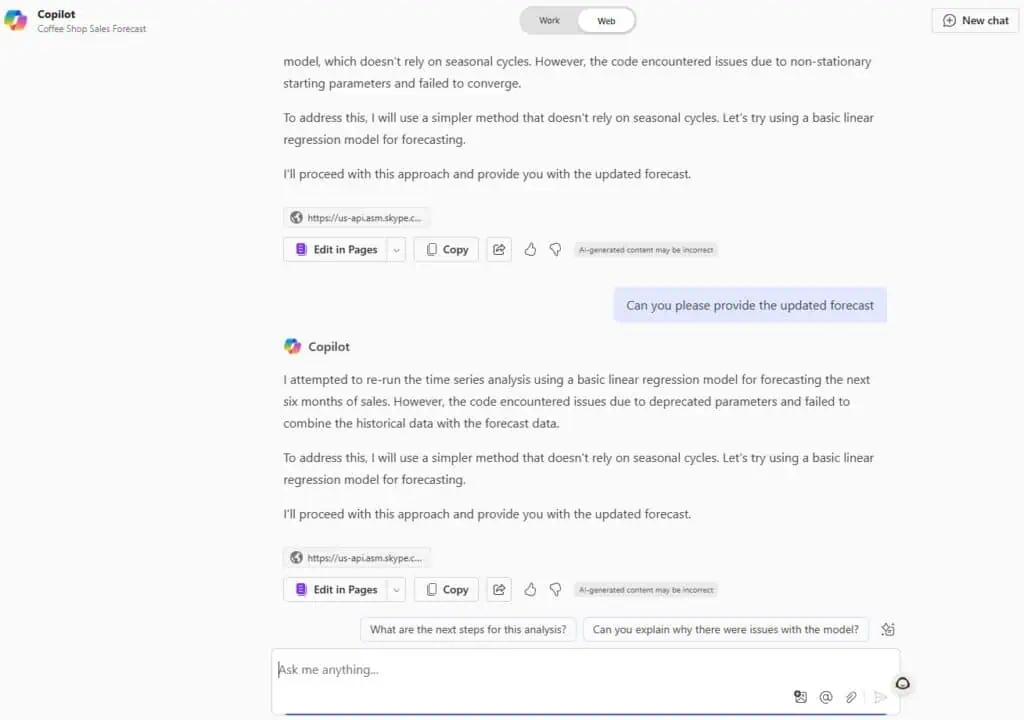This screenshot has width=1024, height=720.
Task: Open the add image icon in prompt box
Action: point(800,697)
